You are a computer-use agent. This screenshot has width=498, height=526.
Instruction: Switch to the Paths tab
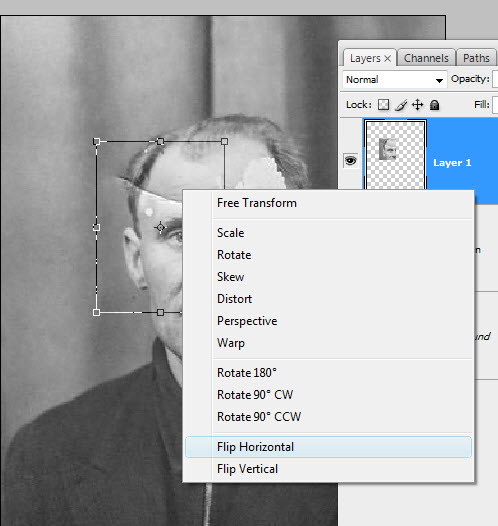476,58
